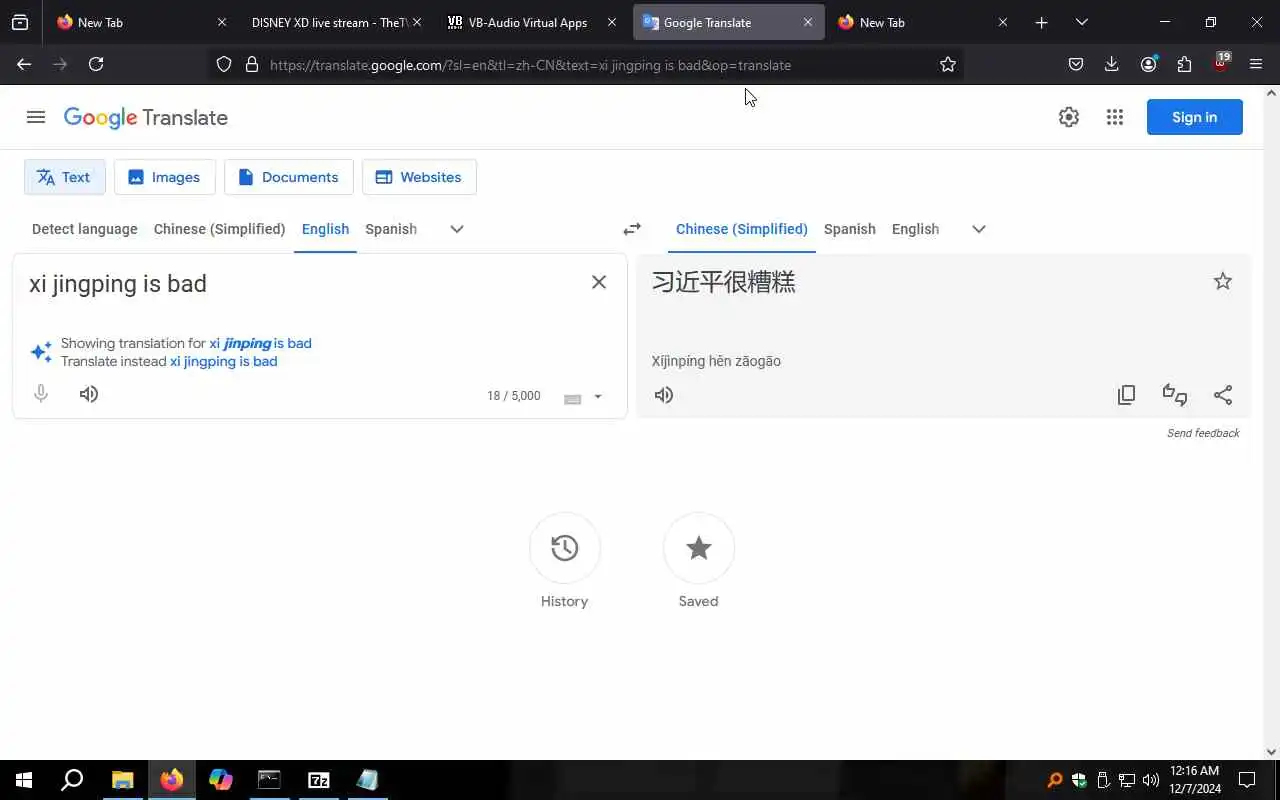Translate instead the original 'xi jingping is bad'
This screenshot has height=800, width=1280.
tap(223, 361)
